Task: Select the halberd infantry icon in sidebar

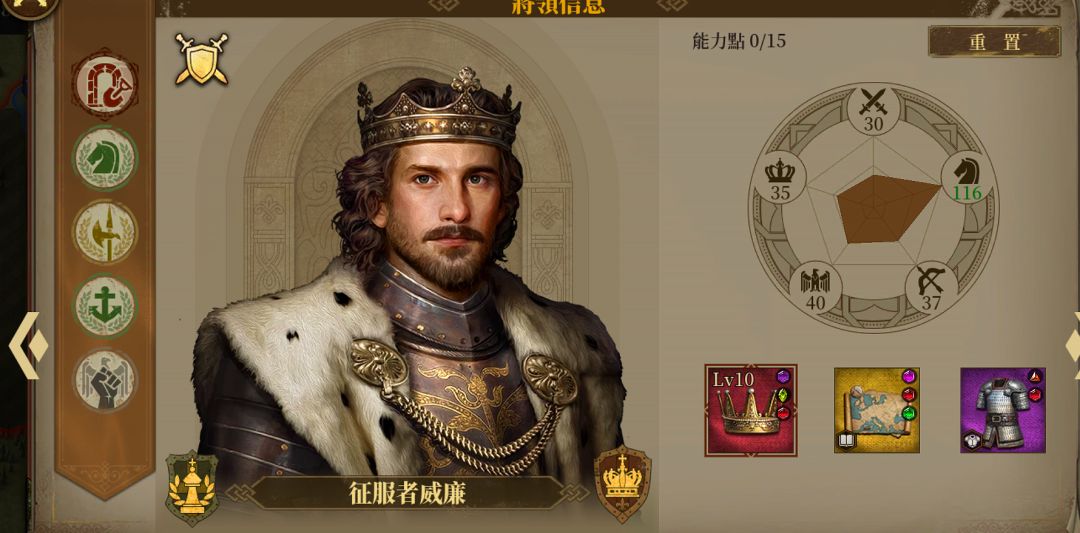Action: (105, 232)
